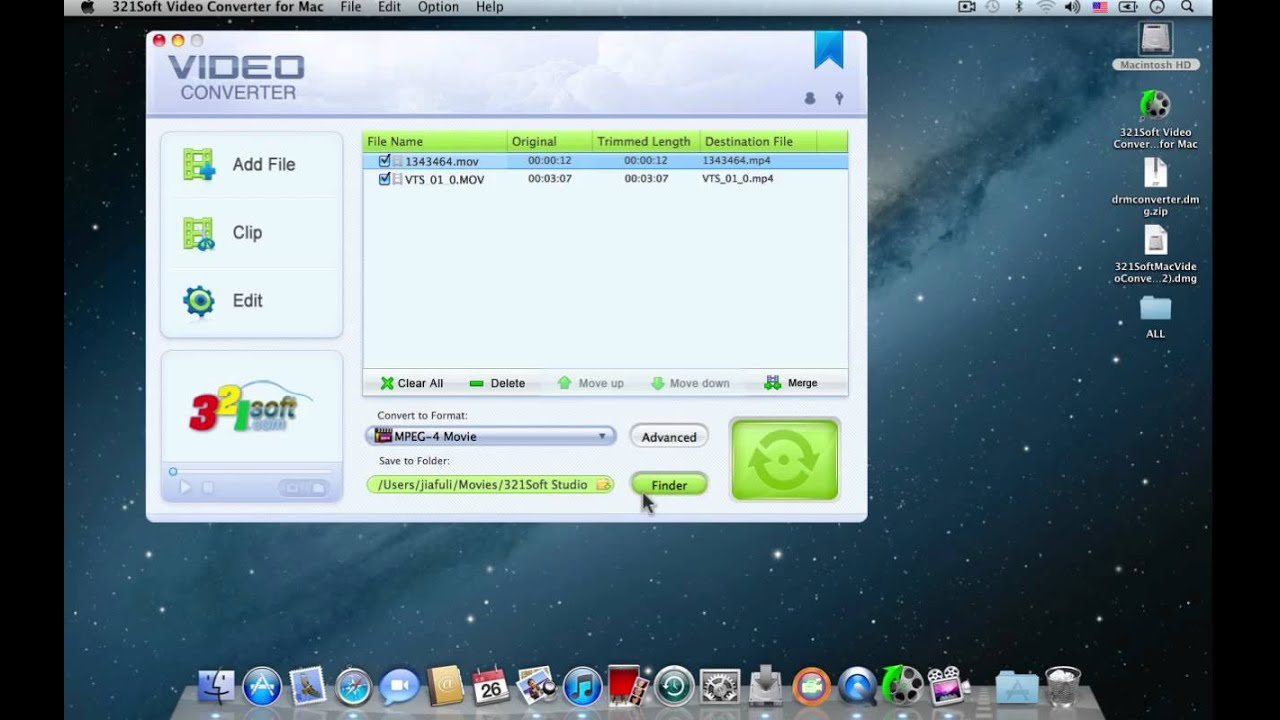Click the preview seek slider handle
Screen dimensions: 1280x720
173,471
